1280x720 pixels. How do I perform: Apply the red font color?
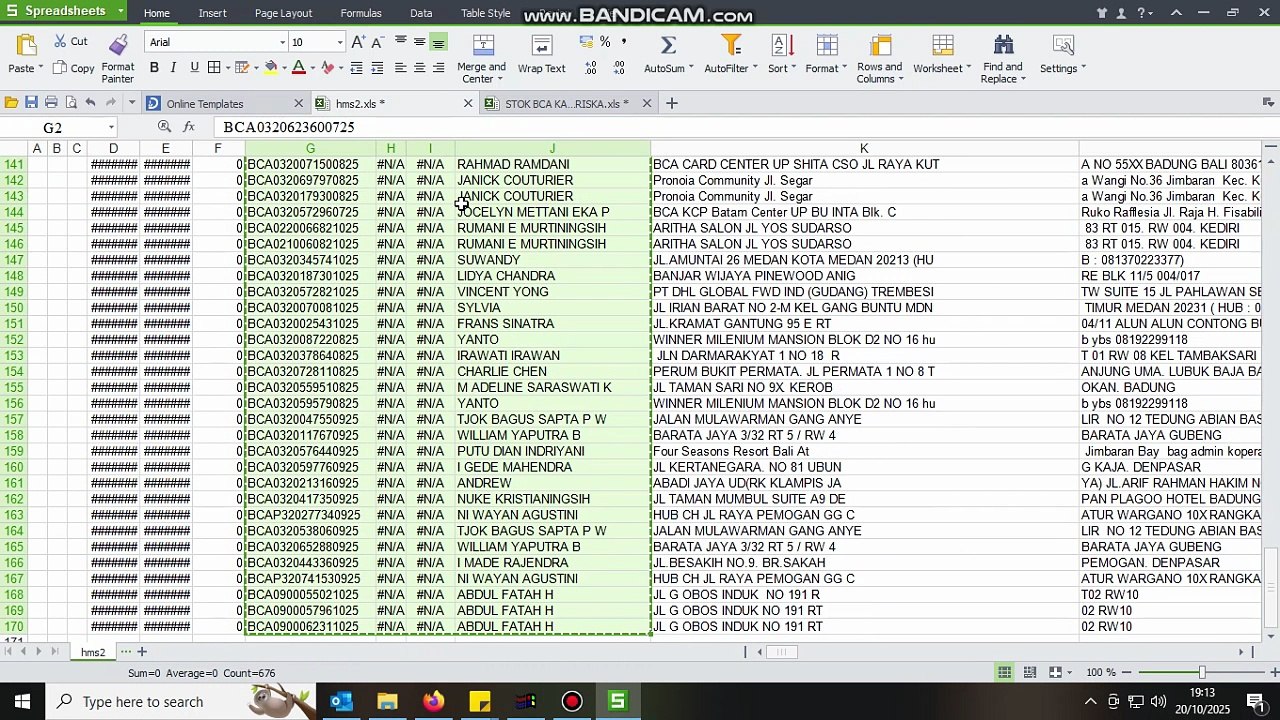[298, 68]
